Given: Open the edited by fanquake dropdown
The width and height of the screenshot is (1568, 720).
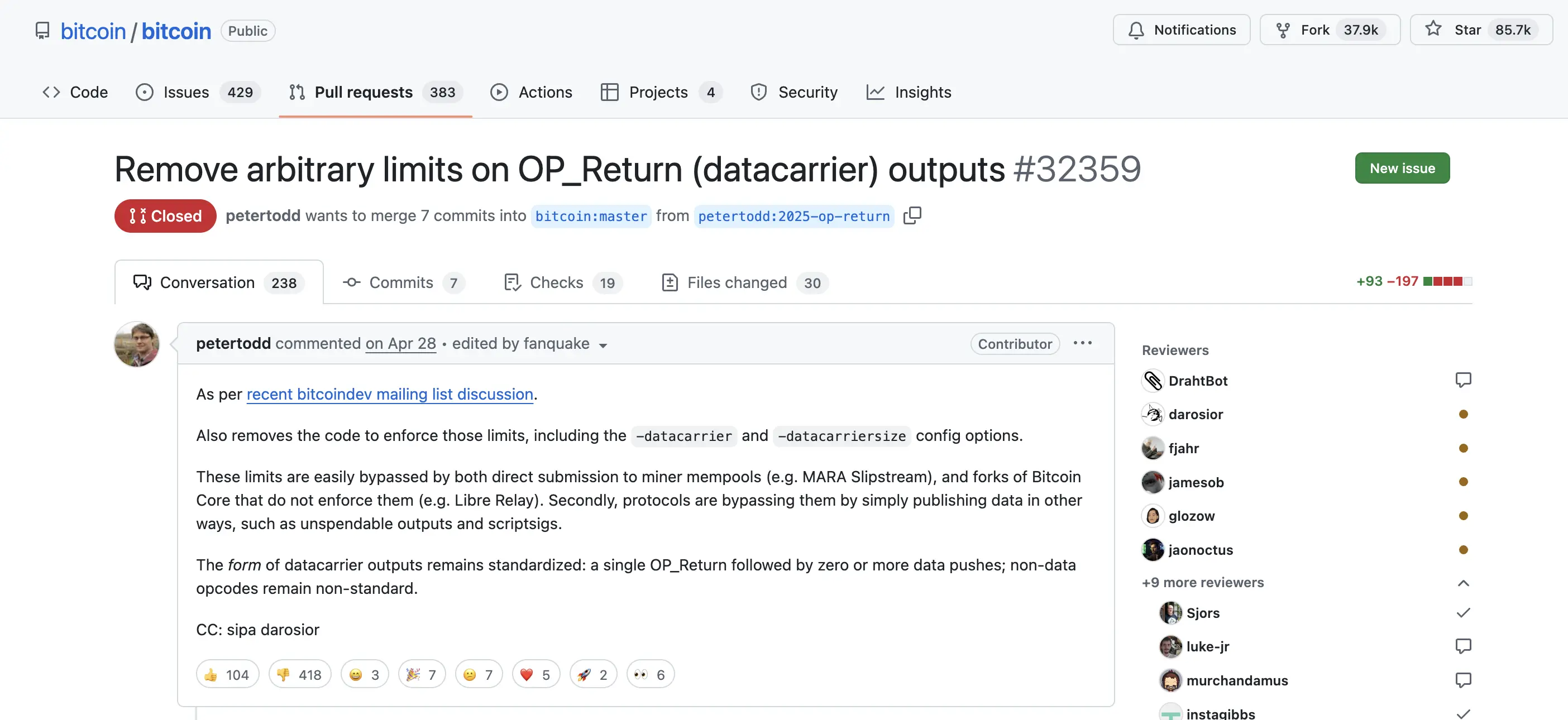Looking at the screenshot, I should click(603, 345).
